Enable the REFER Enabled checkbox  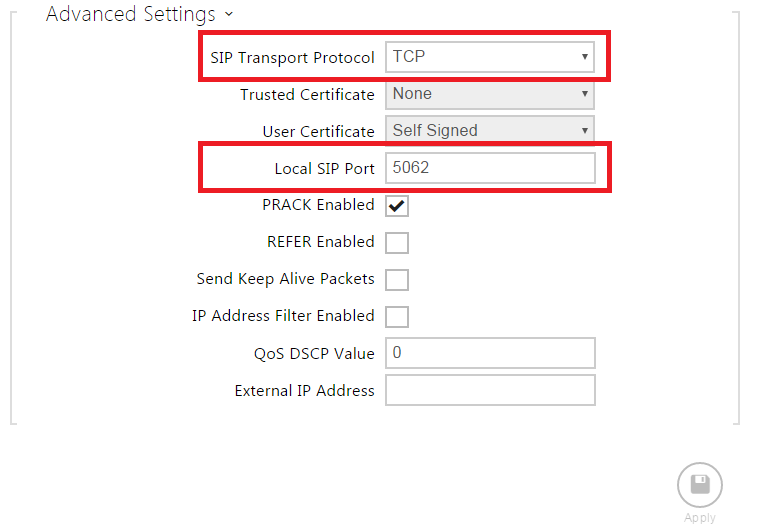pos(397,243)
